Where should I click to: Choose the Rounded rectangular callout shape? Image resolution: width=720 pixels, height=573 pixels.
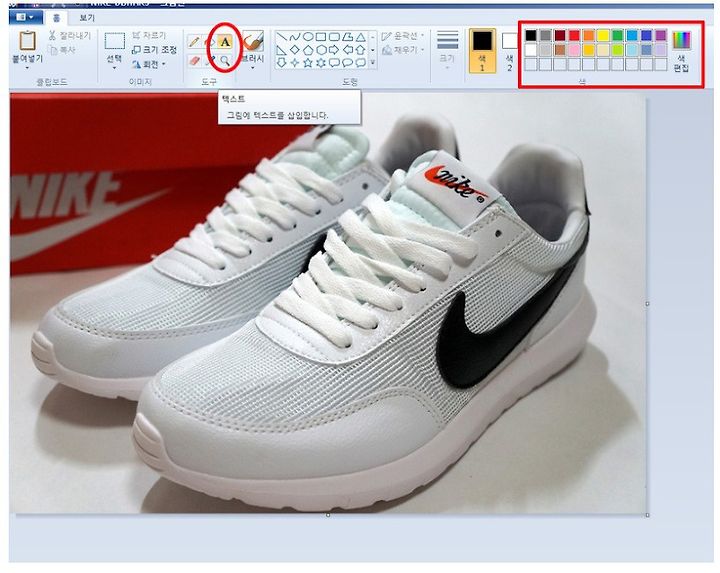coord(334,62)
